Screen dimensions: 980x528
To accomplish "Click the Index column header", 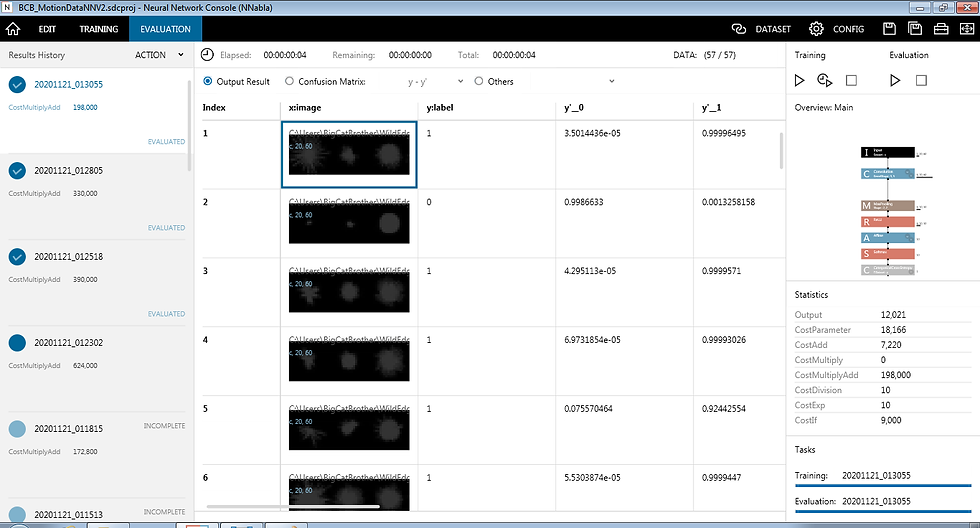I will (x=214, y=107).
